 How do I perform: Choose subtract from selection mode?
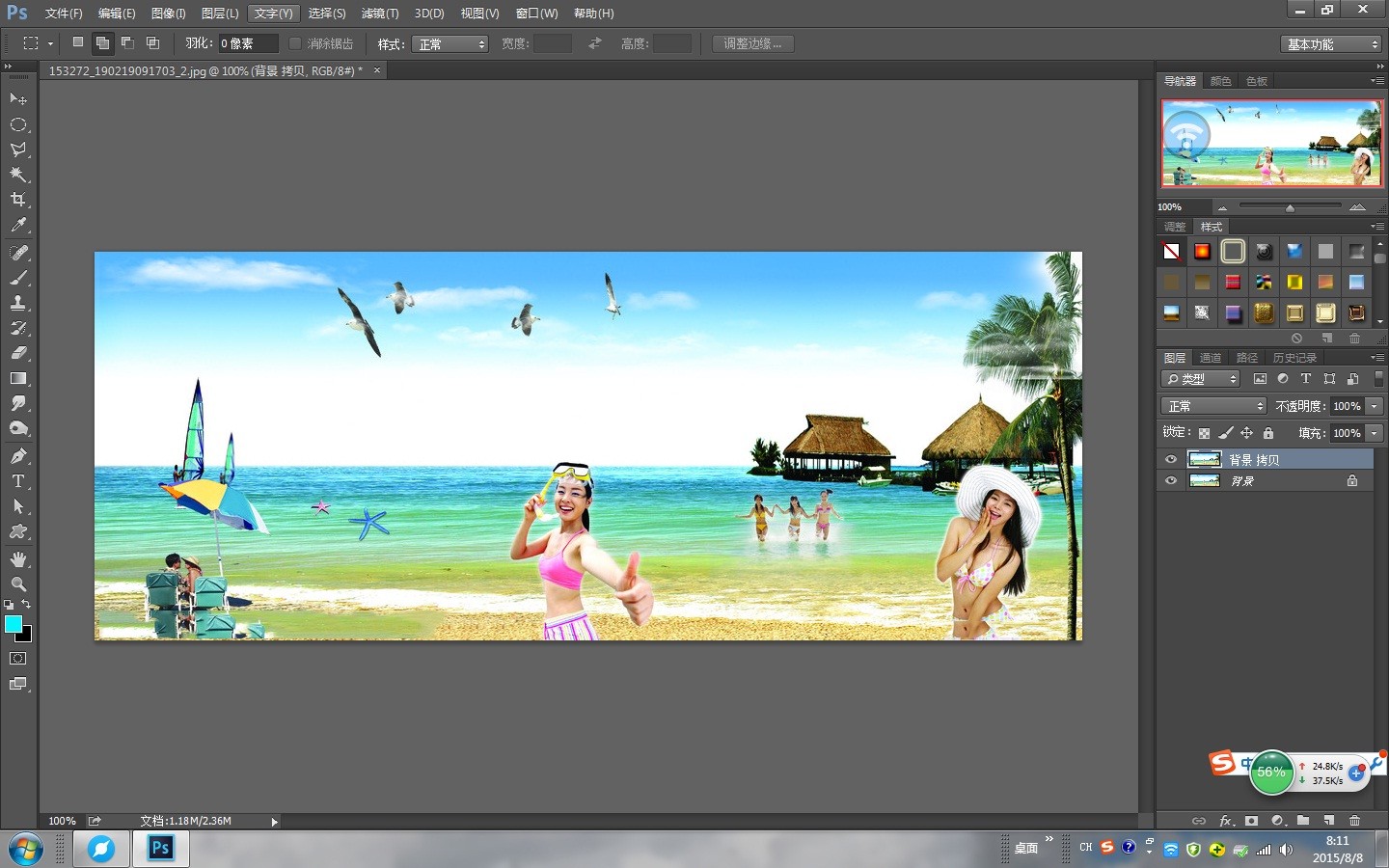[127, 42]
